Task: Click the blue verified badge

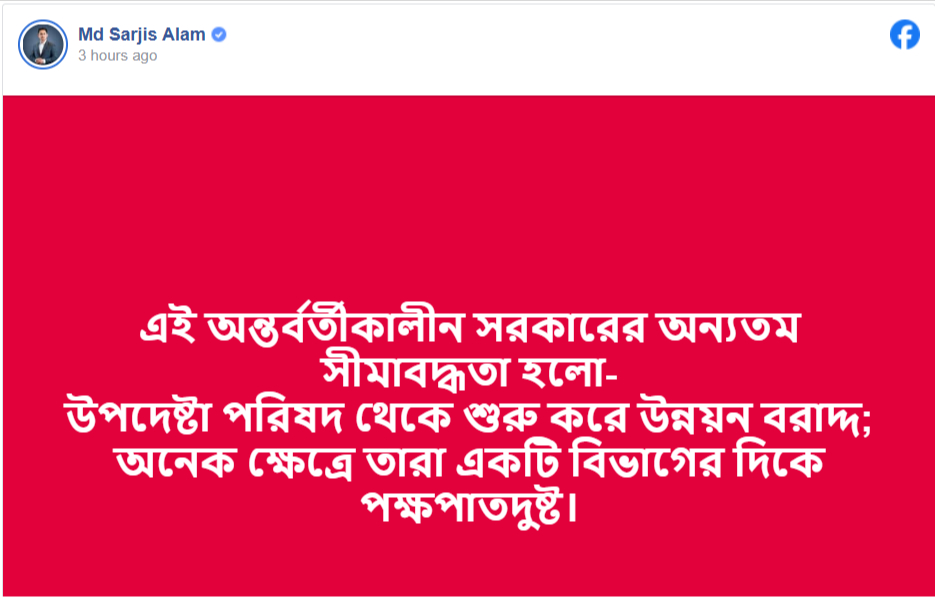Action: 219,35
